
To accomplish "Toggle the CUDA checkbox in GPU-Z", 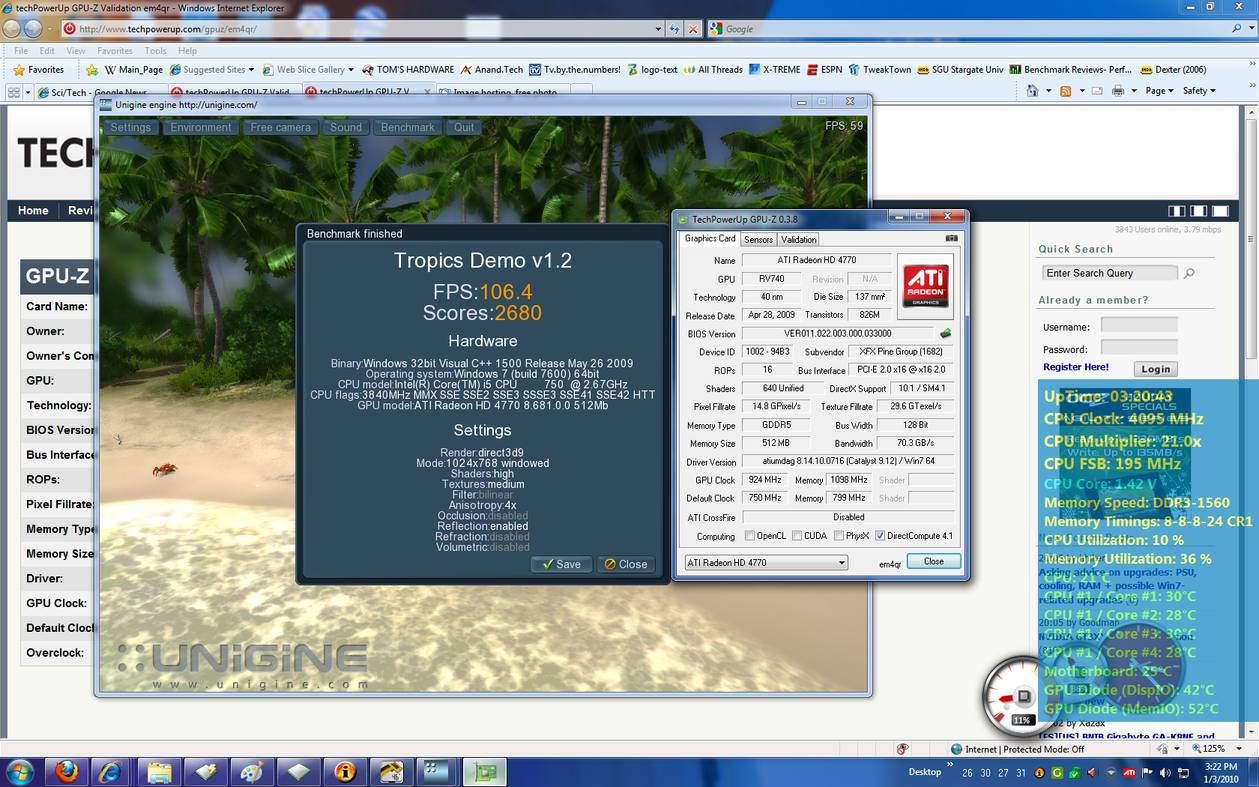I will coord(797,536).
